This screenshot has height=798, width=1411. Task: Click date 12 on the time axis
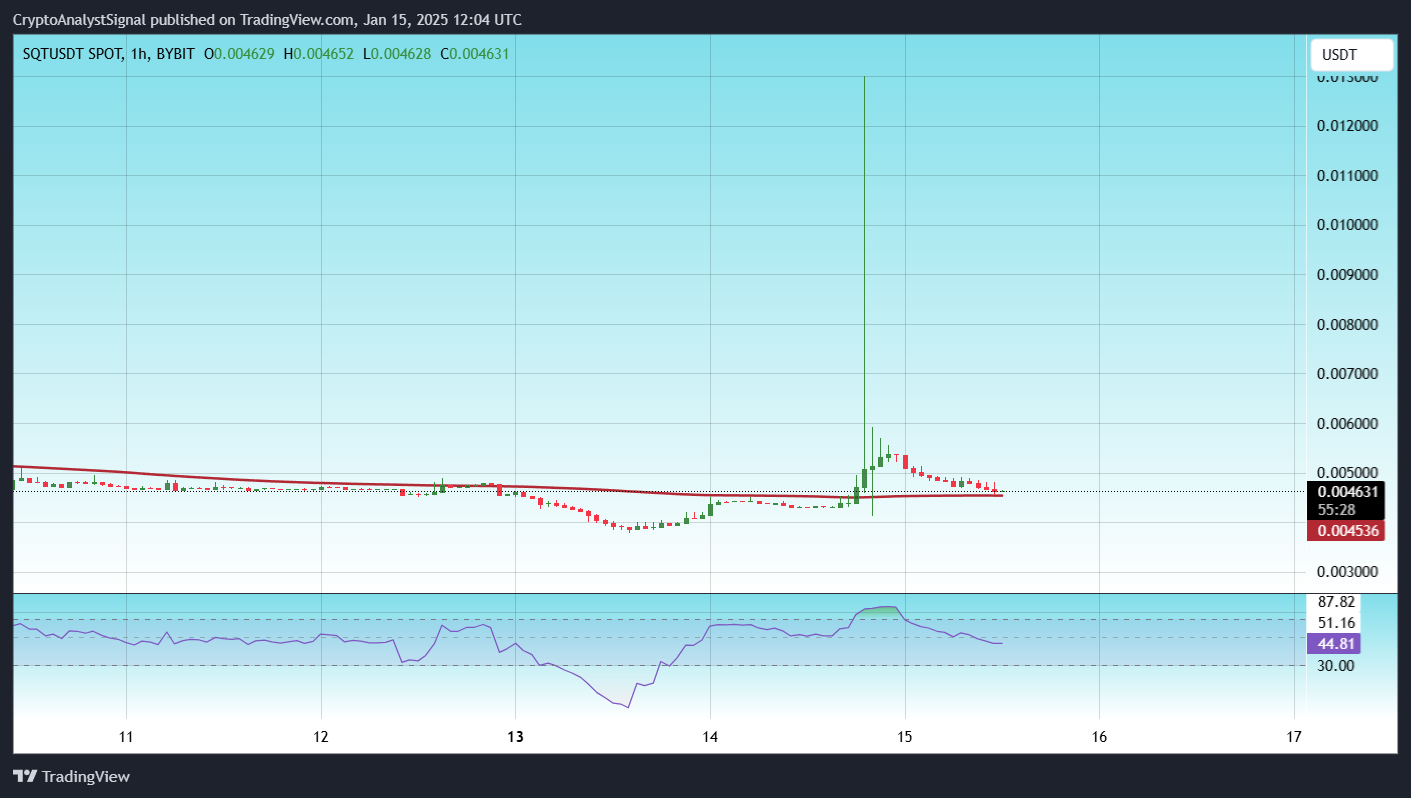(321, 737)
